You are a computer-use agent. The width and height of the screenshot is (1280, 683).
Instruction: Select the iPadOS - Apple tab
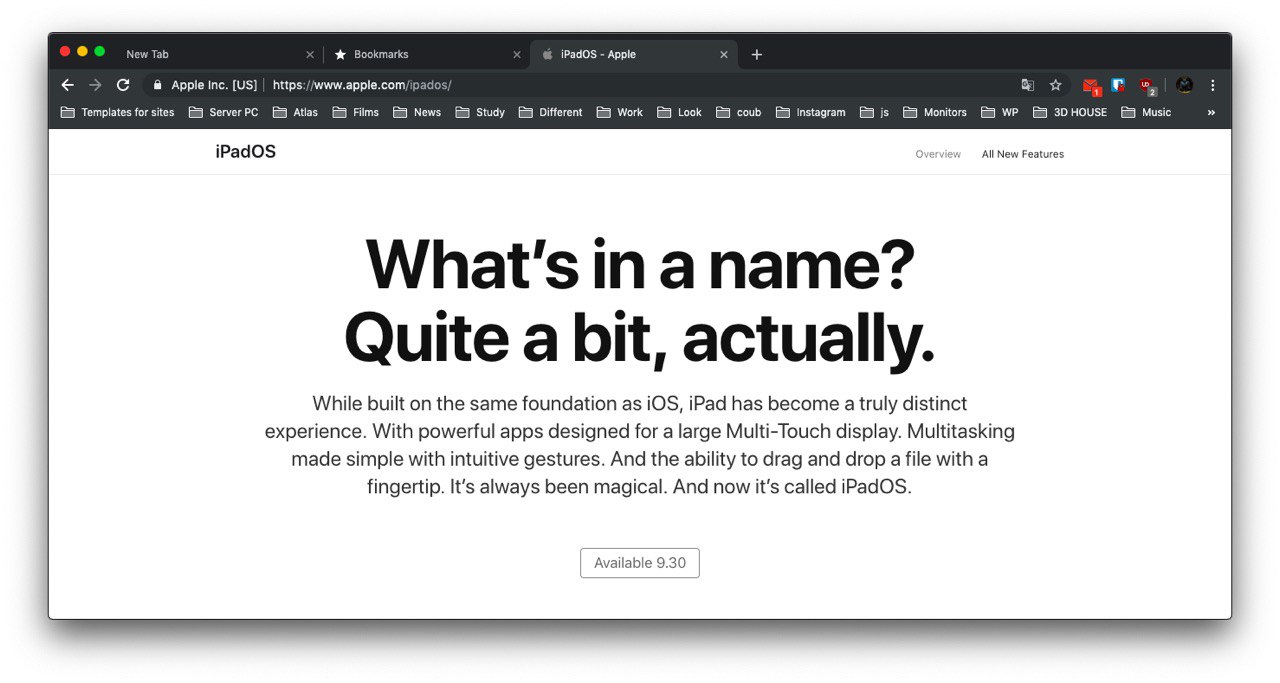(634, 54)
